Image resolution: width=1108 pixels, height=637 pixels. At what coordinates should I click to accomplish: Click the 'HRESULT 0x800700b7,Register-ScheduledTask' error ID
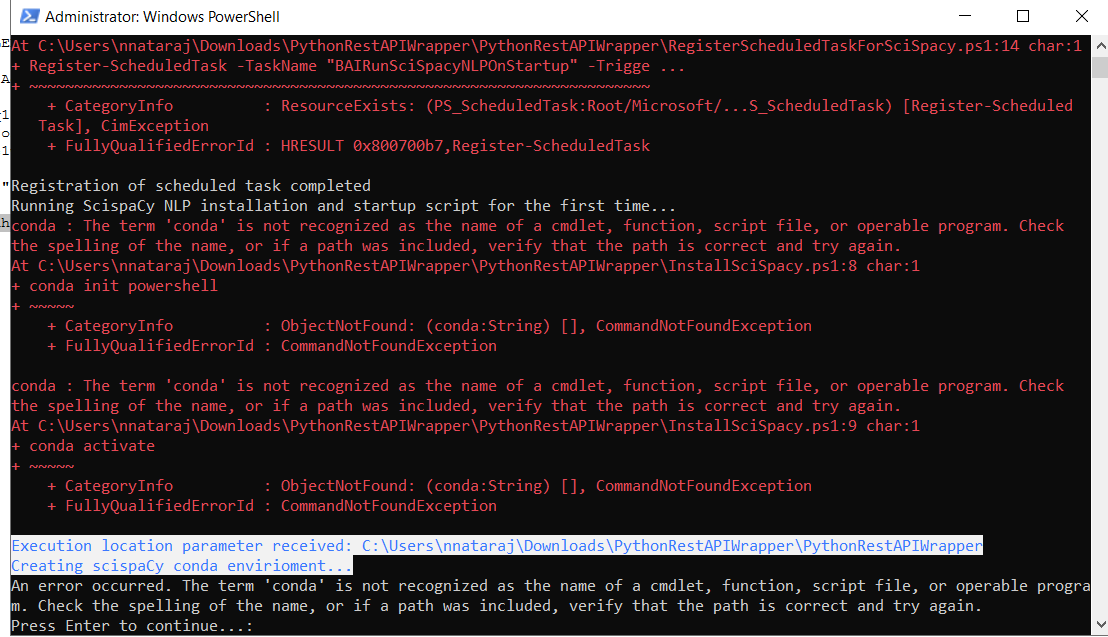(x=465, y=146)
